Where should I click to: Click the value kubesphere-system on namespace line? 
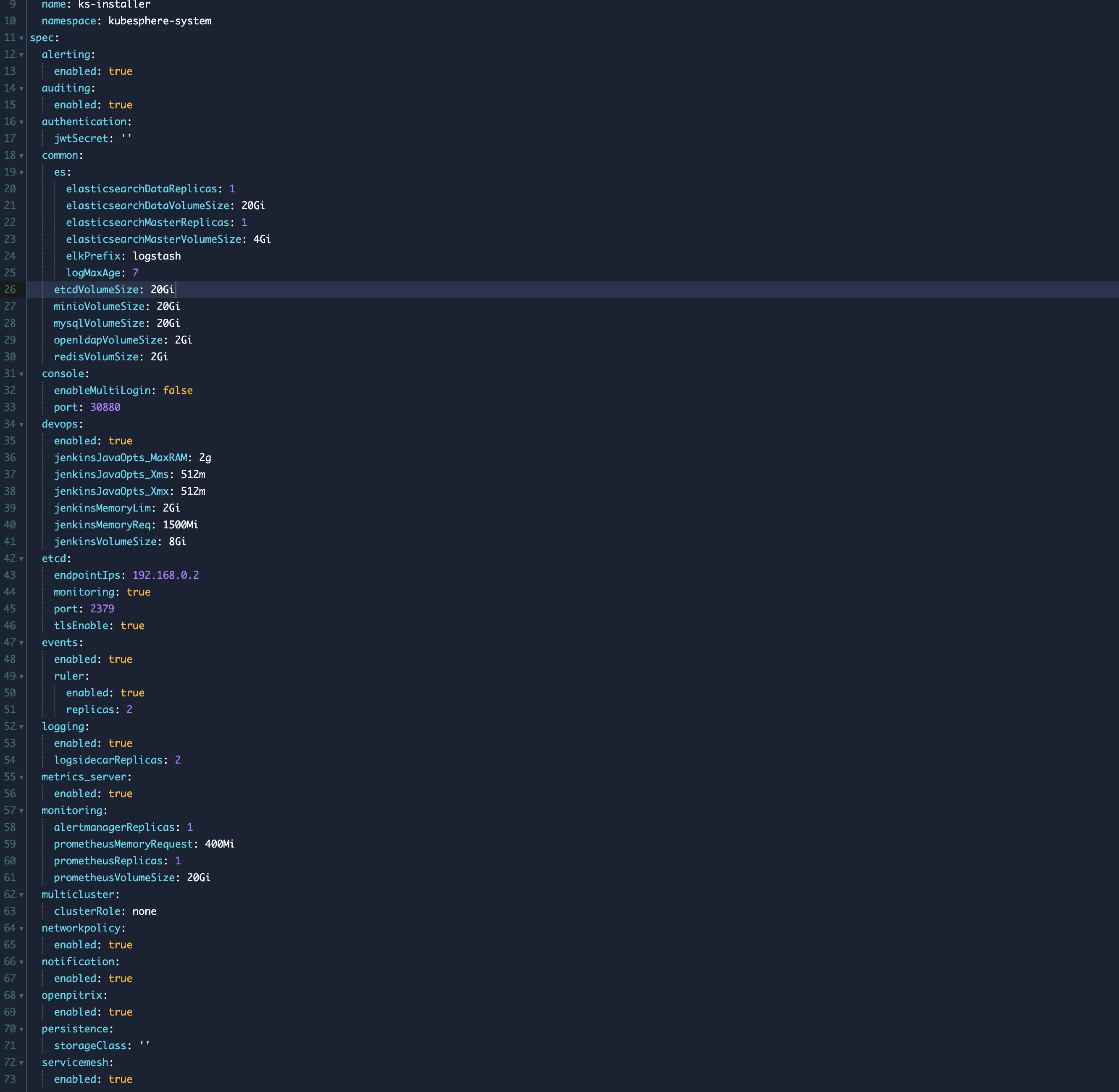coord(160,21)
